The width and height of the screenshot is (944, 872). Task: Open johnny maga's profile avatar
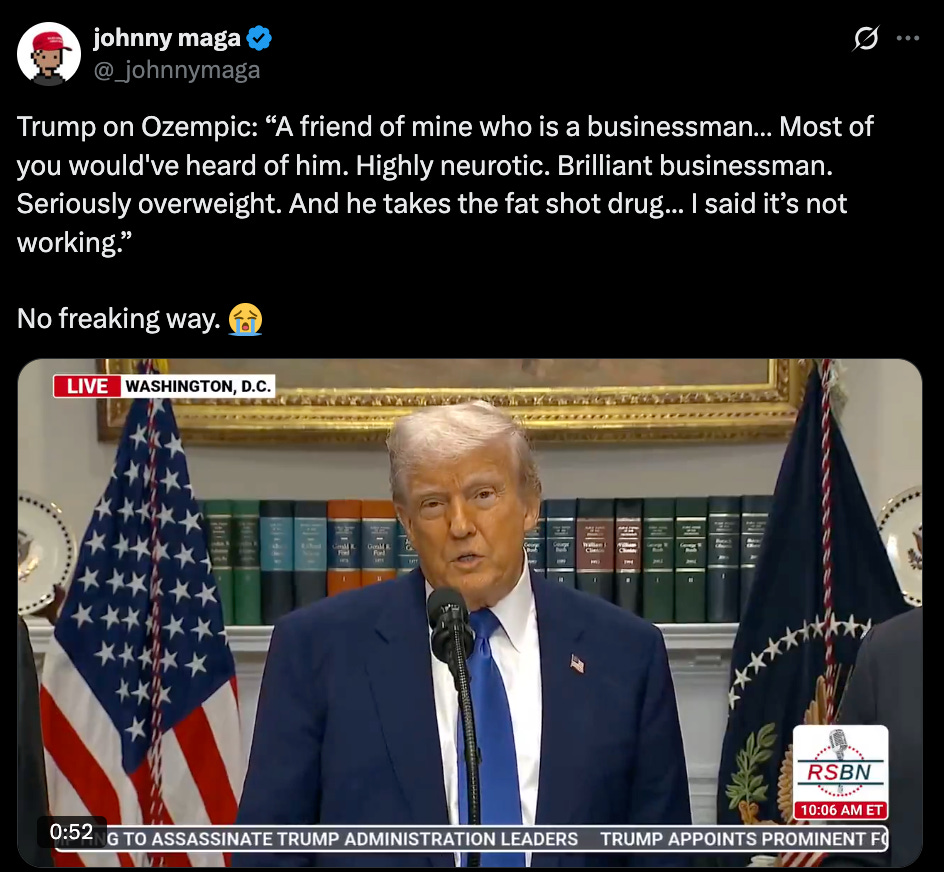tap(49, 54)
